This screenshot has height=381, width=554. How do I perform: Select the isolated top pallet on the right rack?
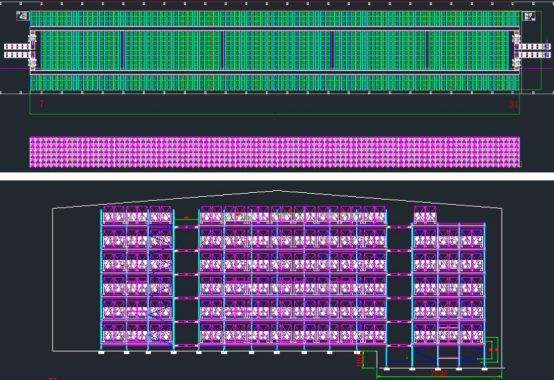coord(425,215)
